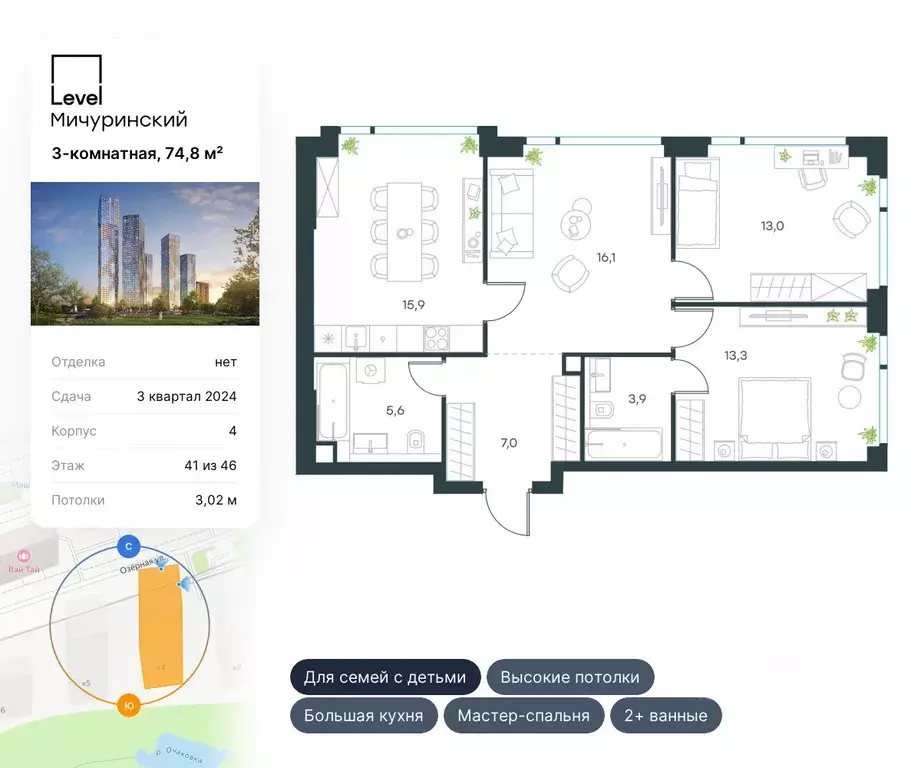Select the '2+ ванные' tag
Viewport: 921px width, 768px height.
point(665,715)
